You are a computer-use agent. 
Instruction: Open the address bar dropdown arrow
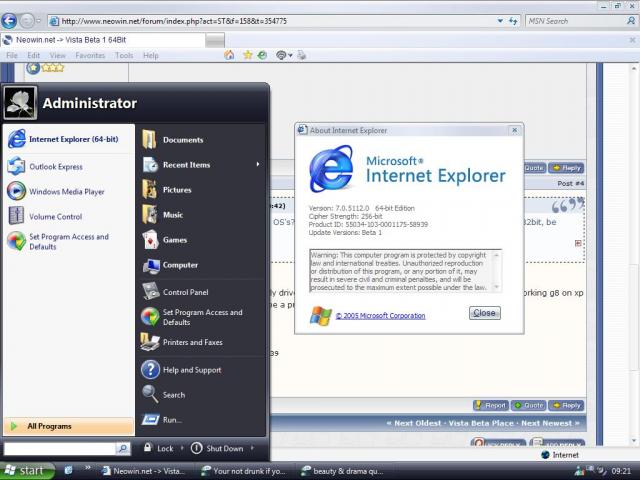point(500,21)
